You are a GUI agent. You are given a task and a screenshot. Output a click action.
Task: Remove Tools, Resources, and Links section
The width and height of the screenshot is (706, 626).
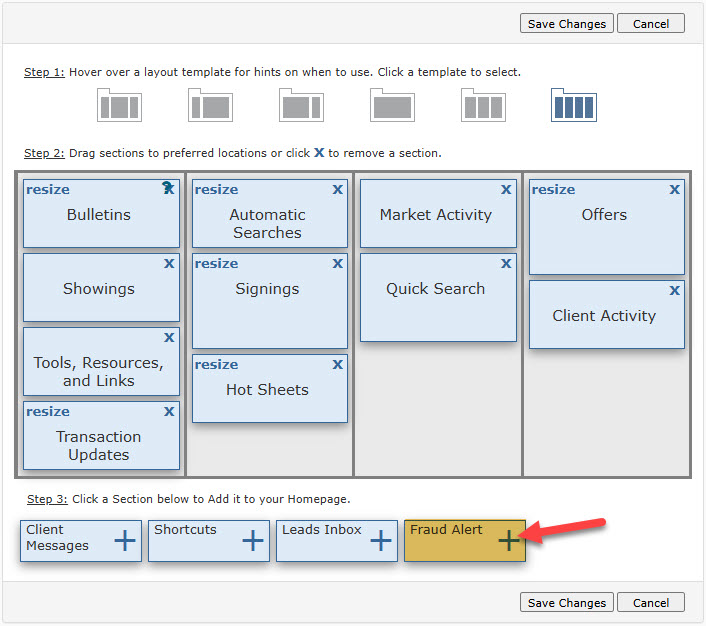point(169,337)
